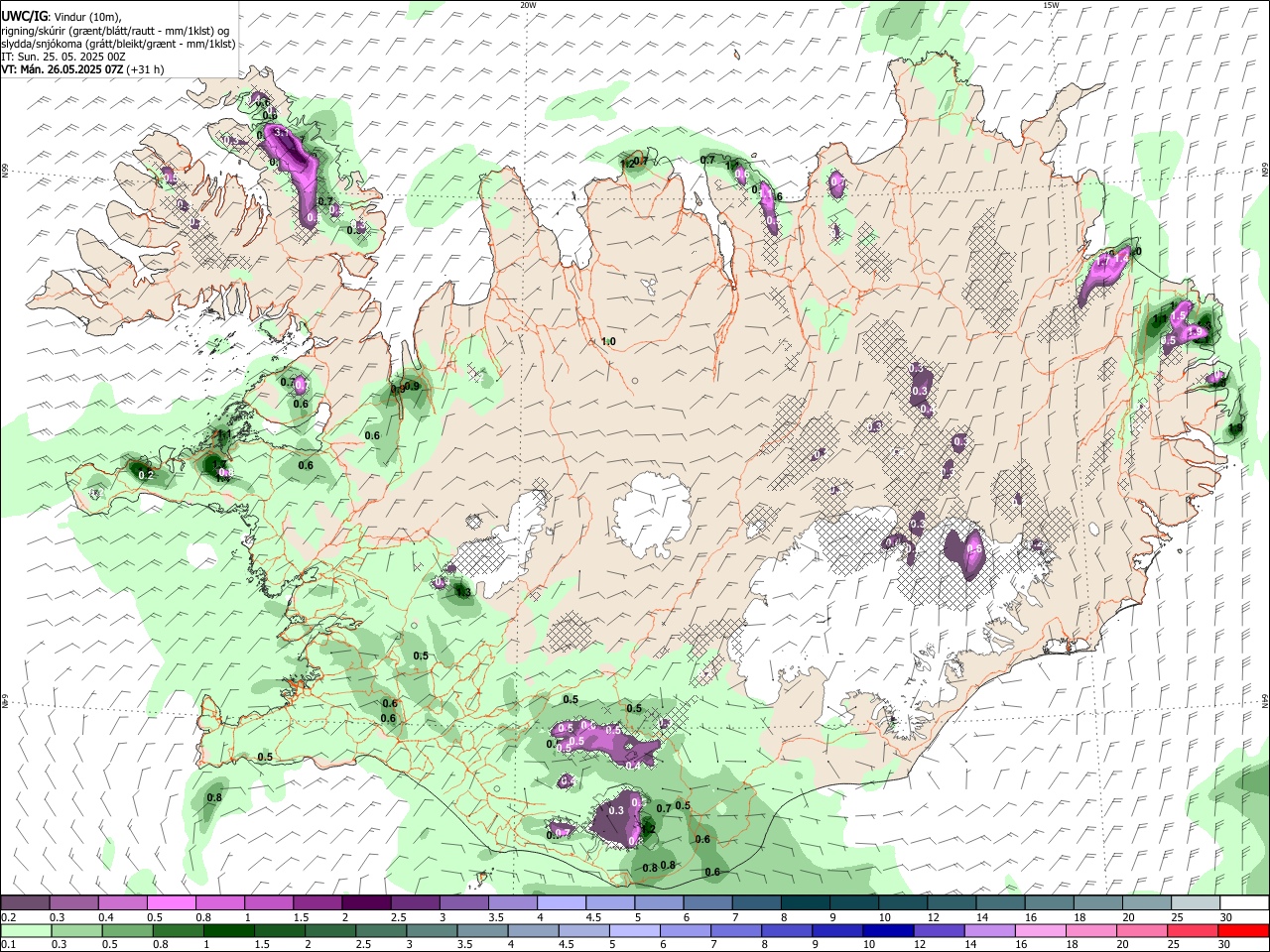The image size is (1270, 952).
Task: Click the white top-row swatch after 30
Action: coord(1244,902)
